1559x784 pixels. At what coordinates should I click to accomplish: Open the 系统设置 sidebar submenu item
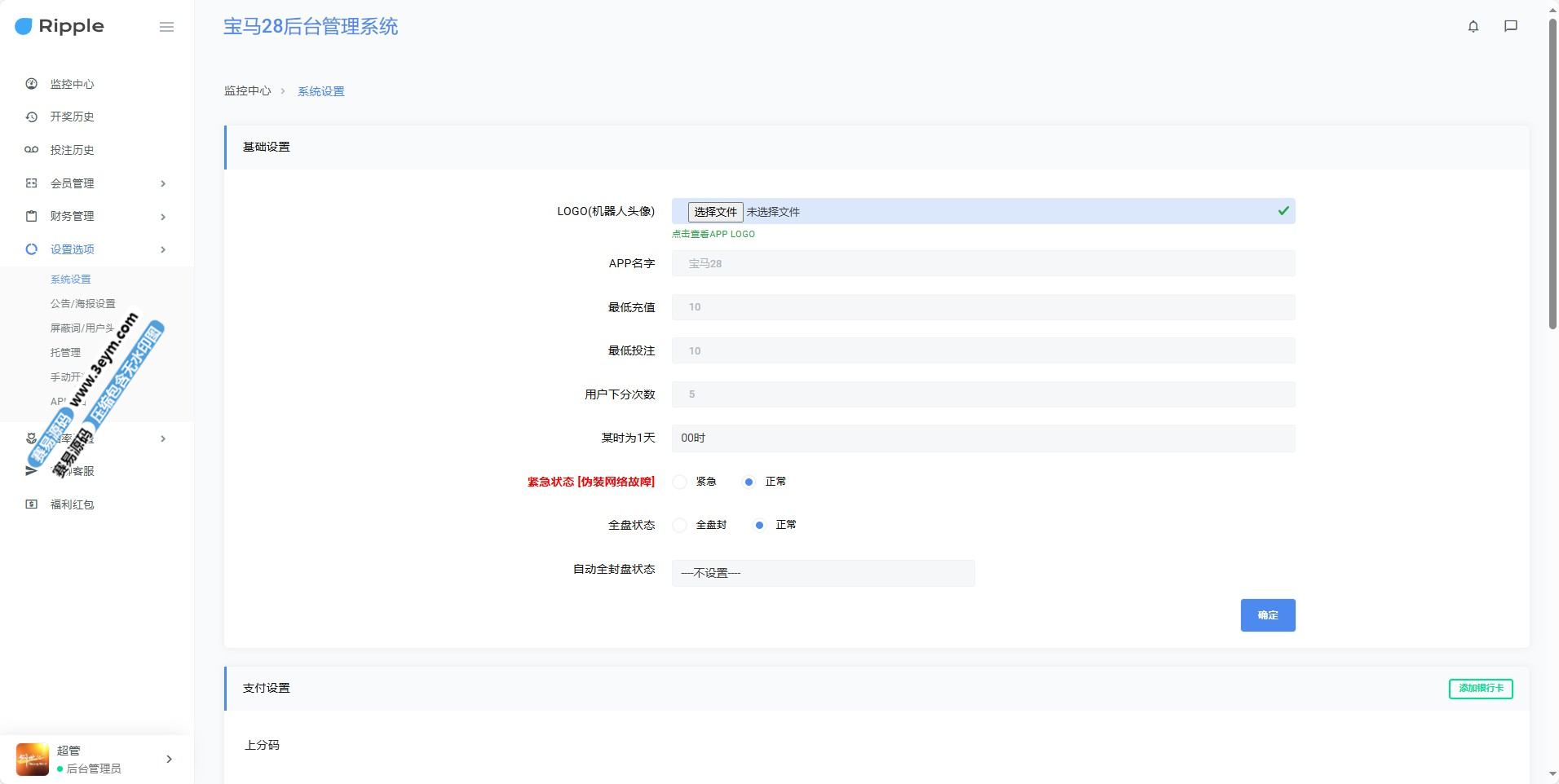(71, 279)
